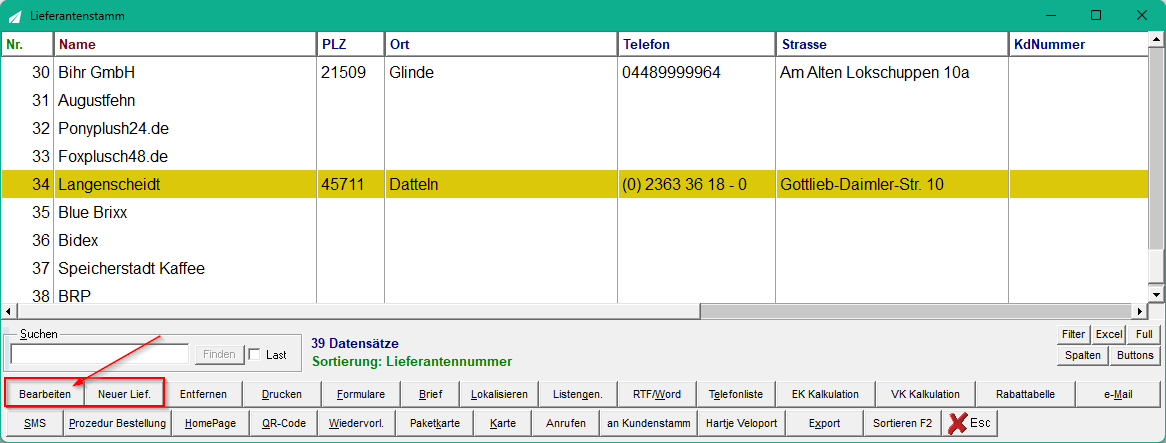Click the SMS button

(34, 423)
